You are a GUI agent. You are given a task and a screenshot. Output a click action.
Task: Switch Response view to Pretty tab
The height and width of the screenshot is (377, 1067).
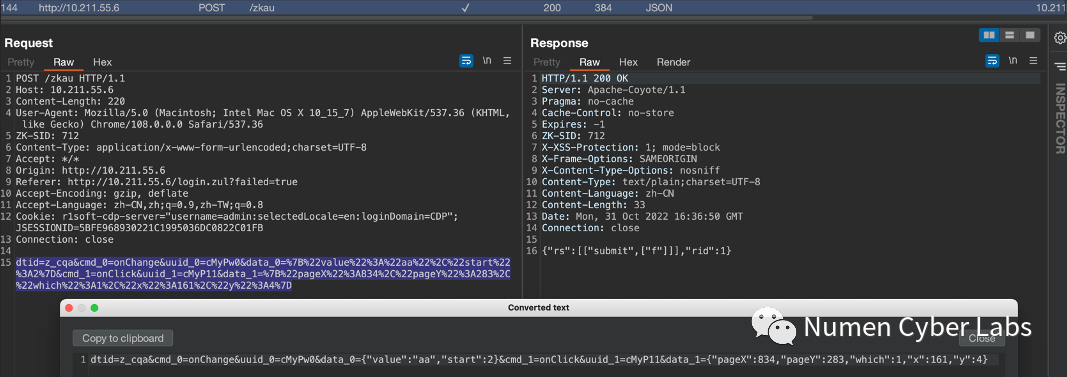tap(547, 62)
